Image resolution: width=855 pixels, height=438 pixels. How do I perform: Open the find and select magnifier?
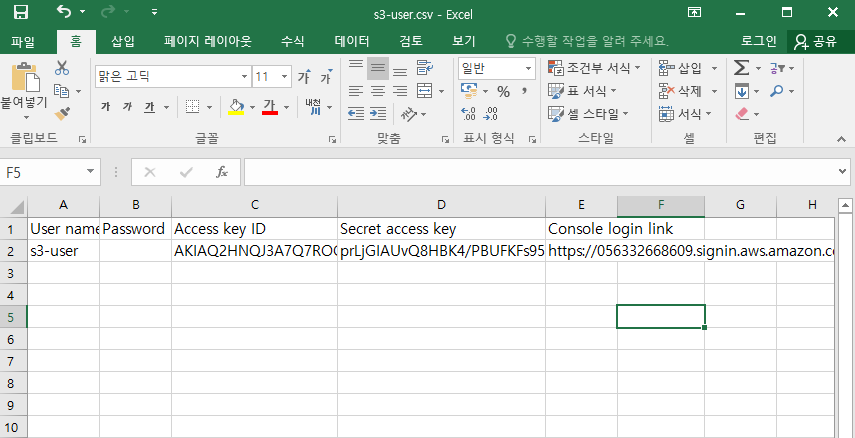coord(782,91)
